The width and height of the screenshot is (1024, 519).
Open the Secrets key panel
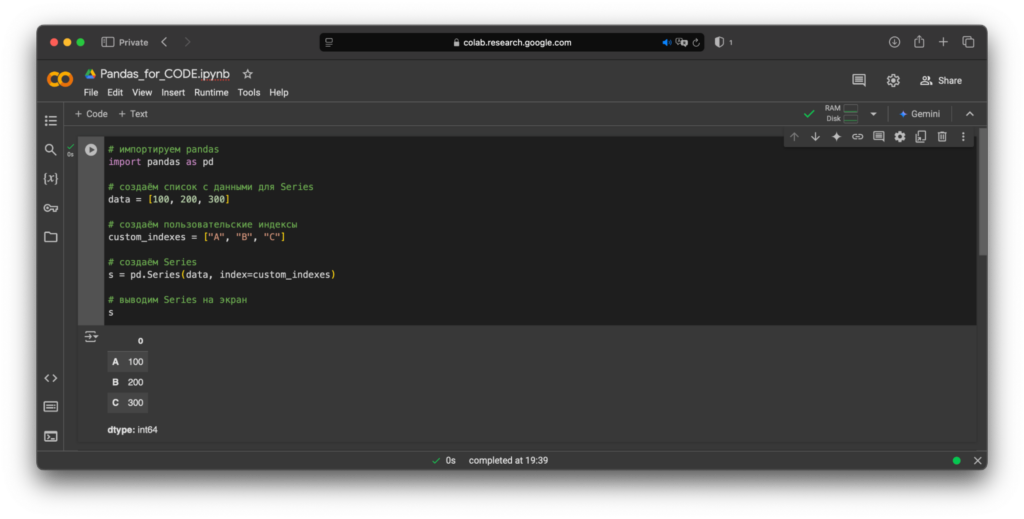[51, 208]
